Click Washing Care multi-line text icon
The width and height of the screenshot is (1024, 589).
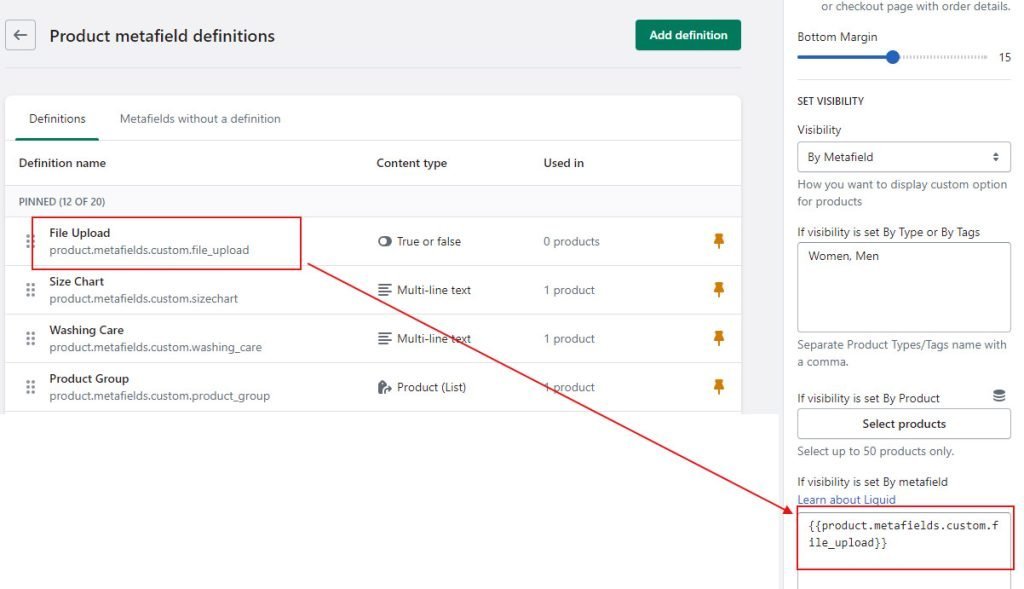pos(385,338)
